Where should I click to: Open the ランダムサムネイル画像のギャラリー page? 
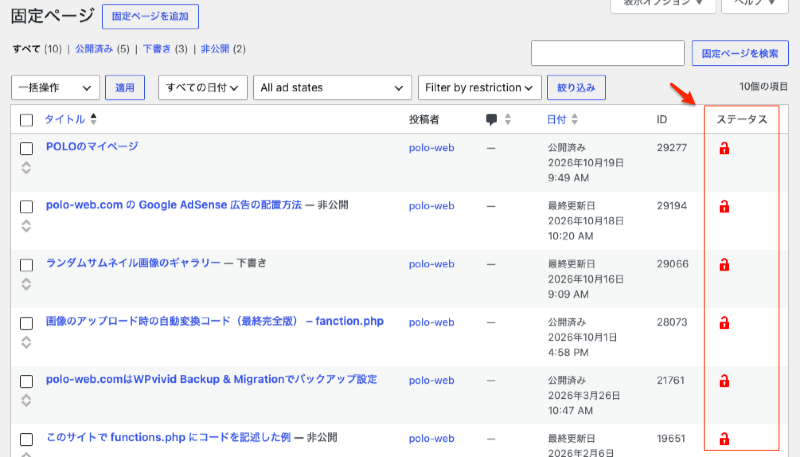tap(133, 263)
